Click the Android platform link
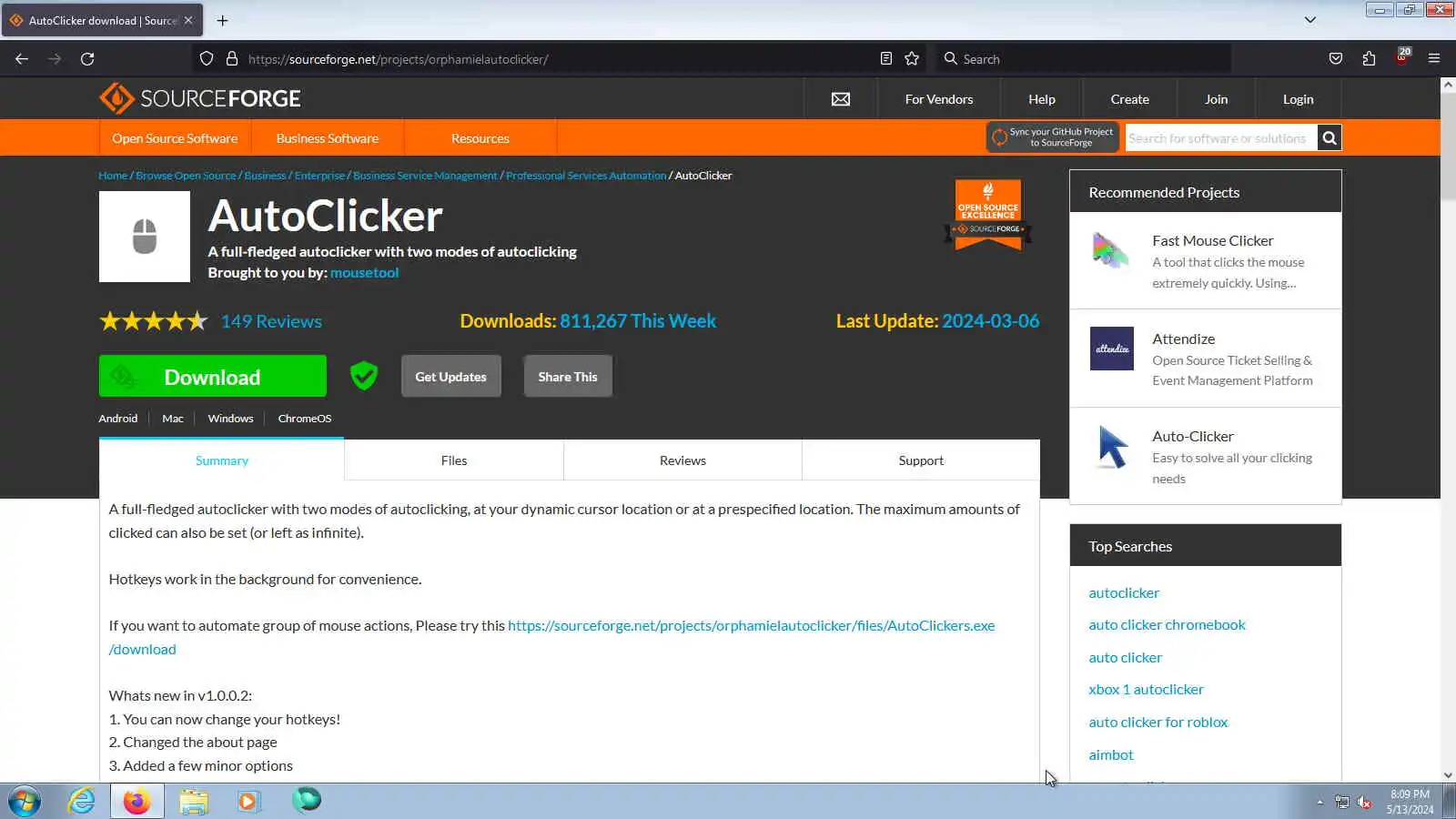This screenshot has height=819, width=1456. 118,419
